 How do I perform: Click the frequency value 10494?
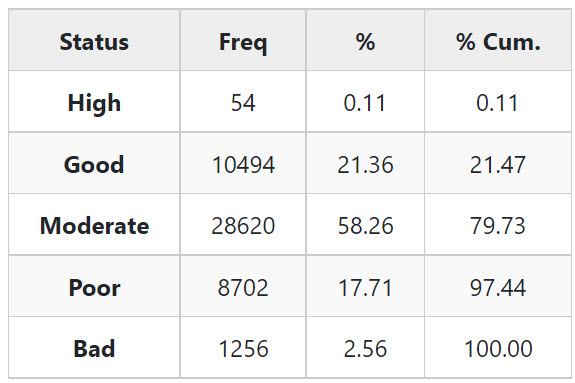(243, 164)
